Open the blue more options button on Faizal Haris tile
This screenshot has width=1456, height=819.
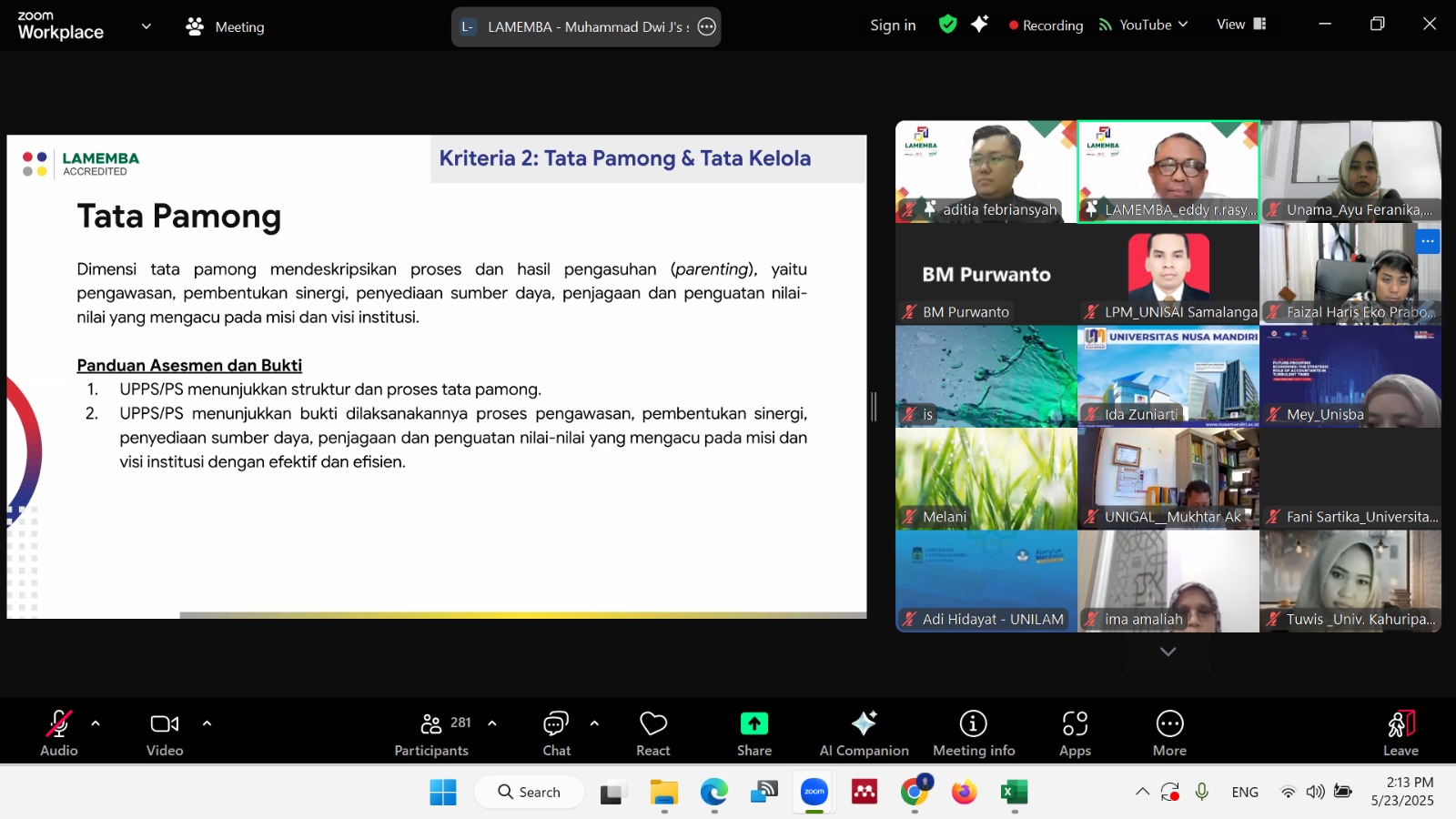(x=1427, y=242)
